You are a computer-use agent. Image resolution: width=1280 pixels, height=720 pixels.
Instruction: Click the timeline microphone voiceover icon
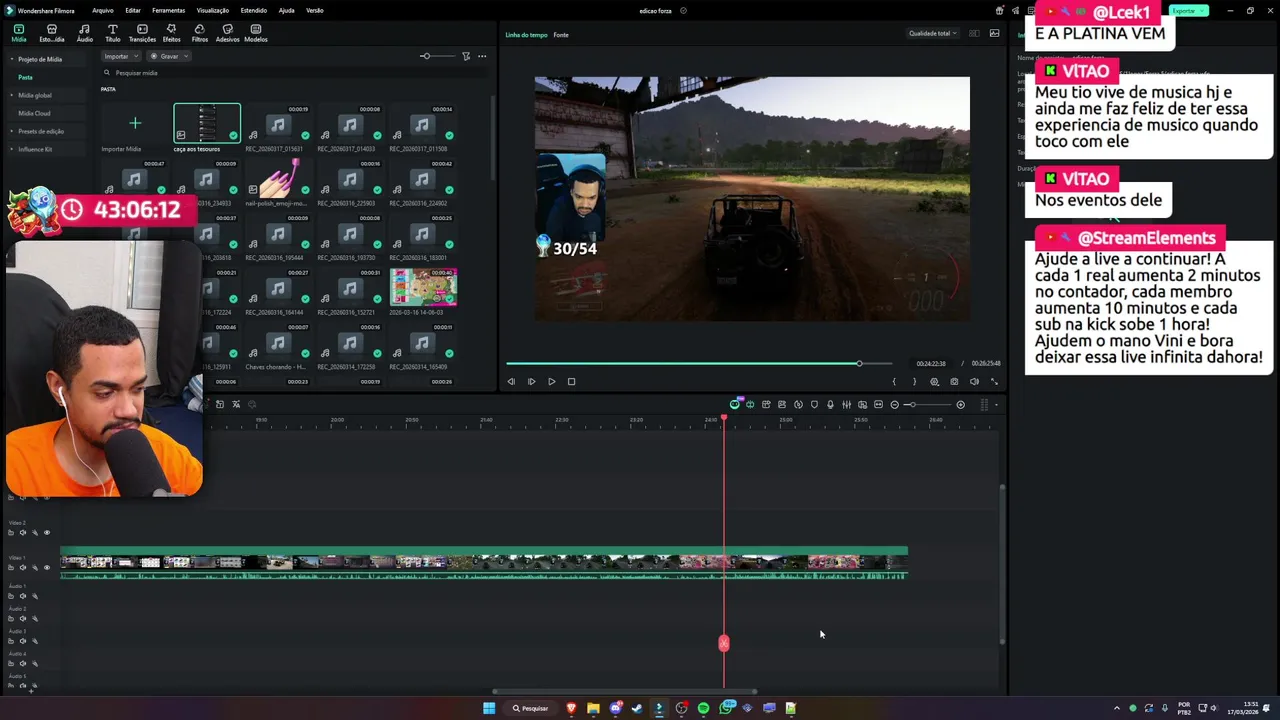point(830,405)
